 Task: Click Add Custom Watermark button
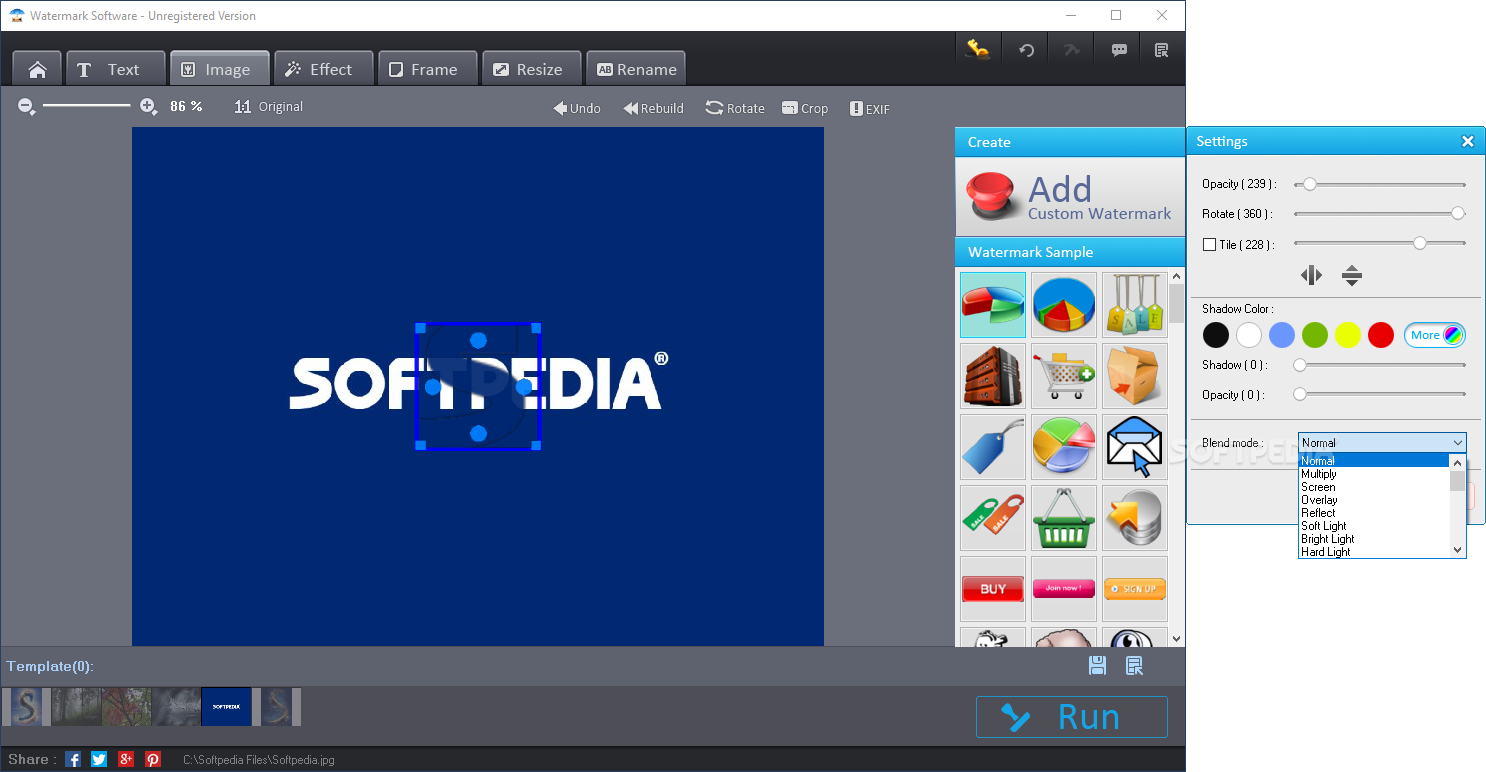(x=1070, y=197)
